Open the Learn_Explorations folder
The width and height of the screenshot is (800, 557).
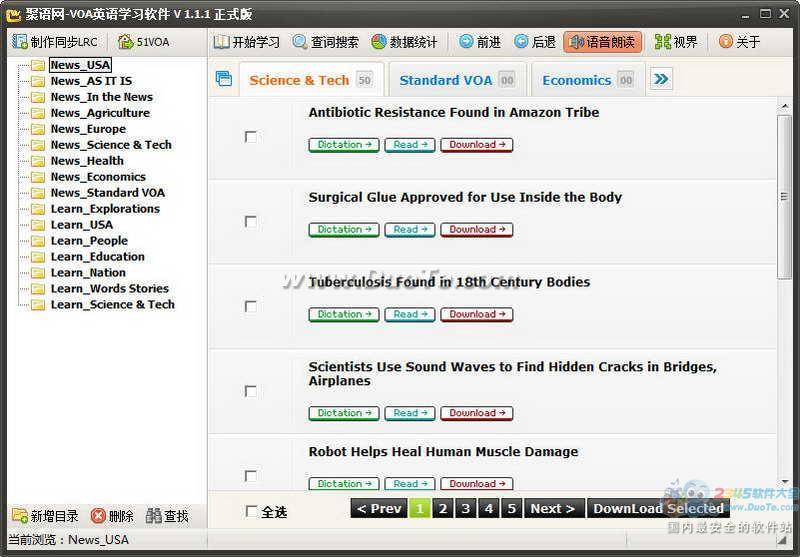pos(105,209)
